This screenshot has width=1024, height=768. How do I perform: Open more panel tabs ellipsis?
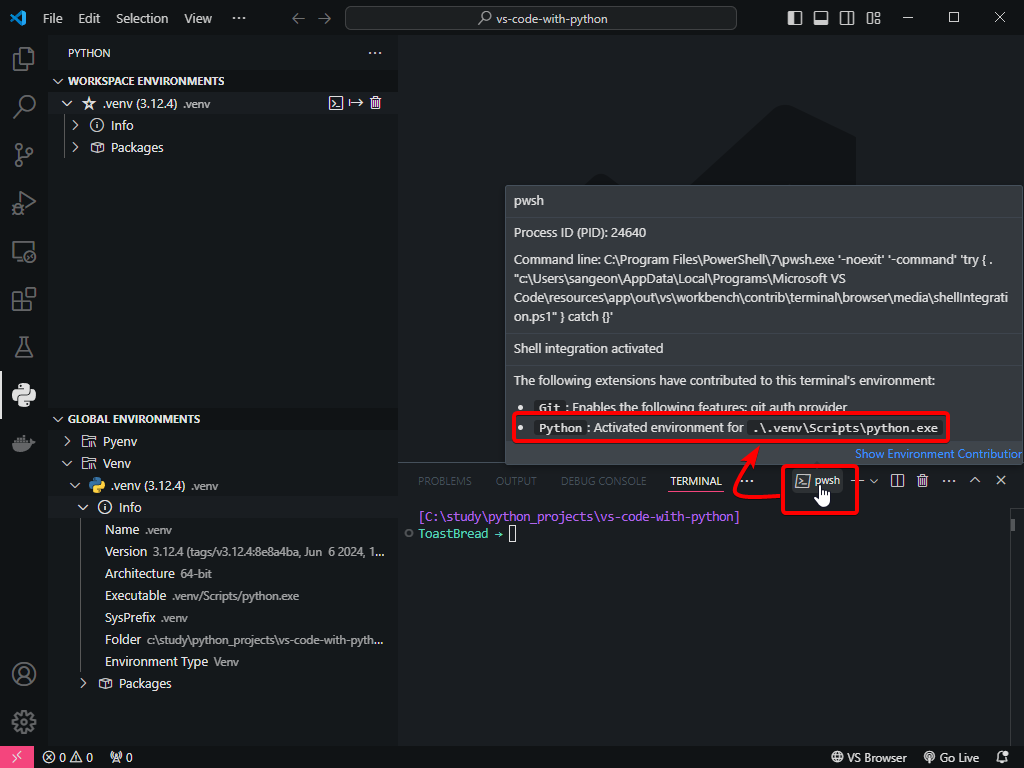tap(748, 481)
